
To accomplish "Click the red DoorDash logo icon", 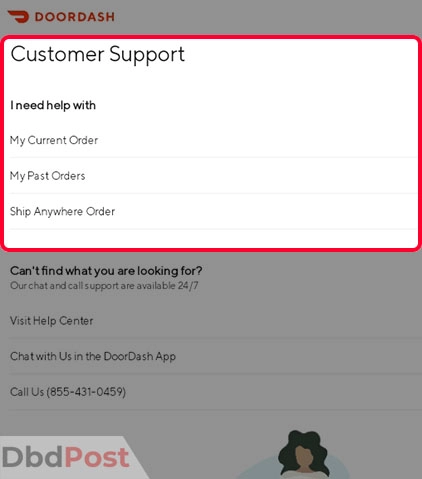I will point(18,16).
